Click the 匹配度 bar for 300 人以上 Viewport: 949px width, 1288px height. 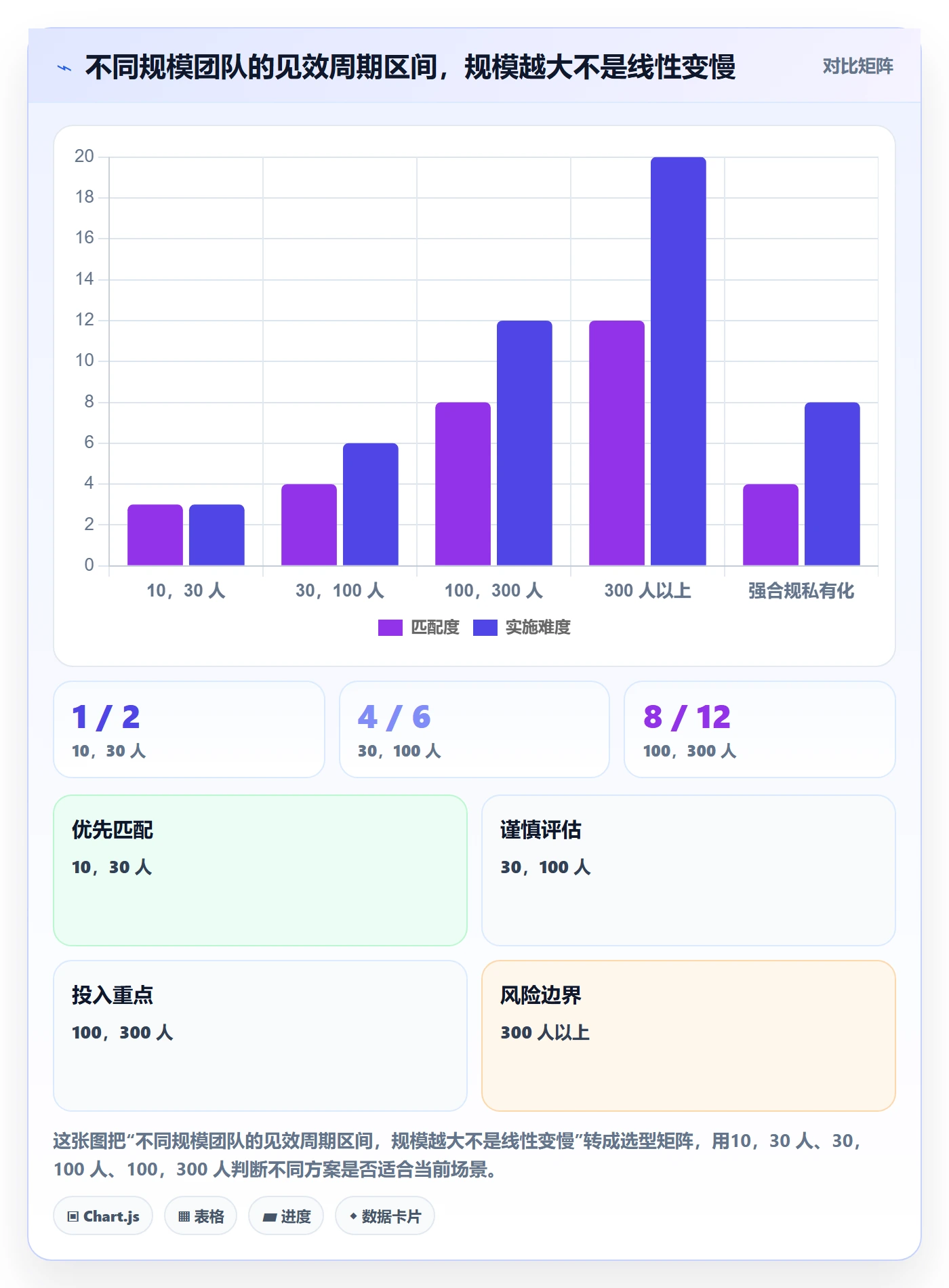[617, 443]
